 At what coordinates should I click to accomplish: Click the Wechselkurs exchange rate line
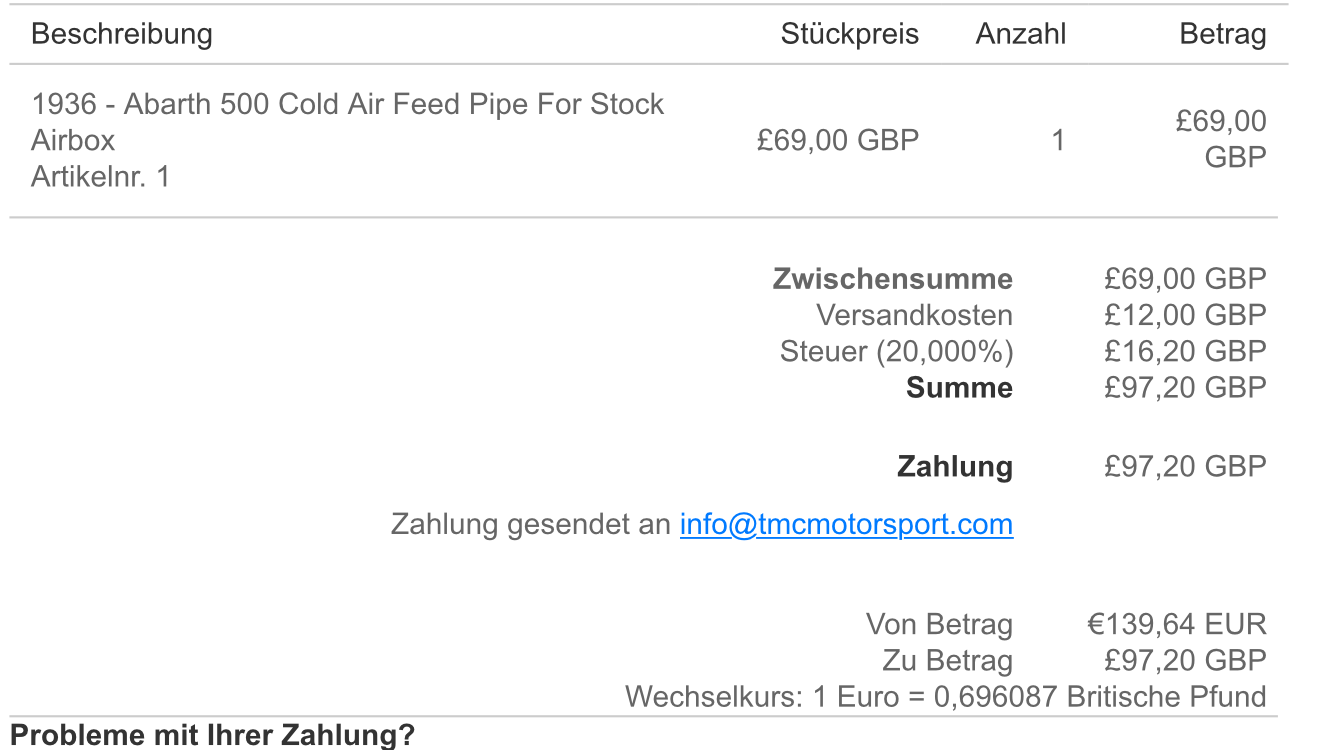tap(945, 696)
